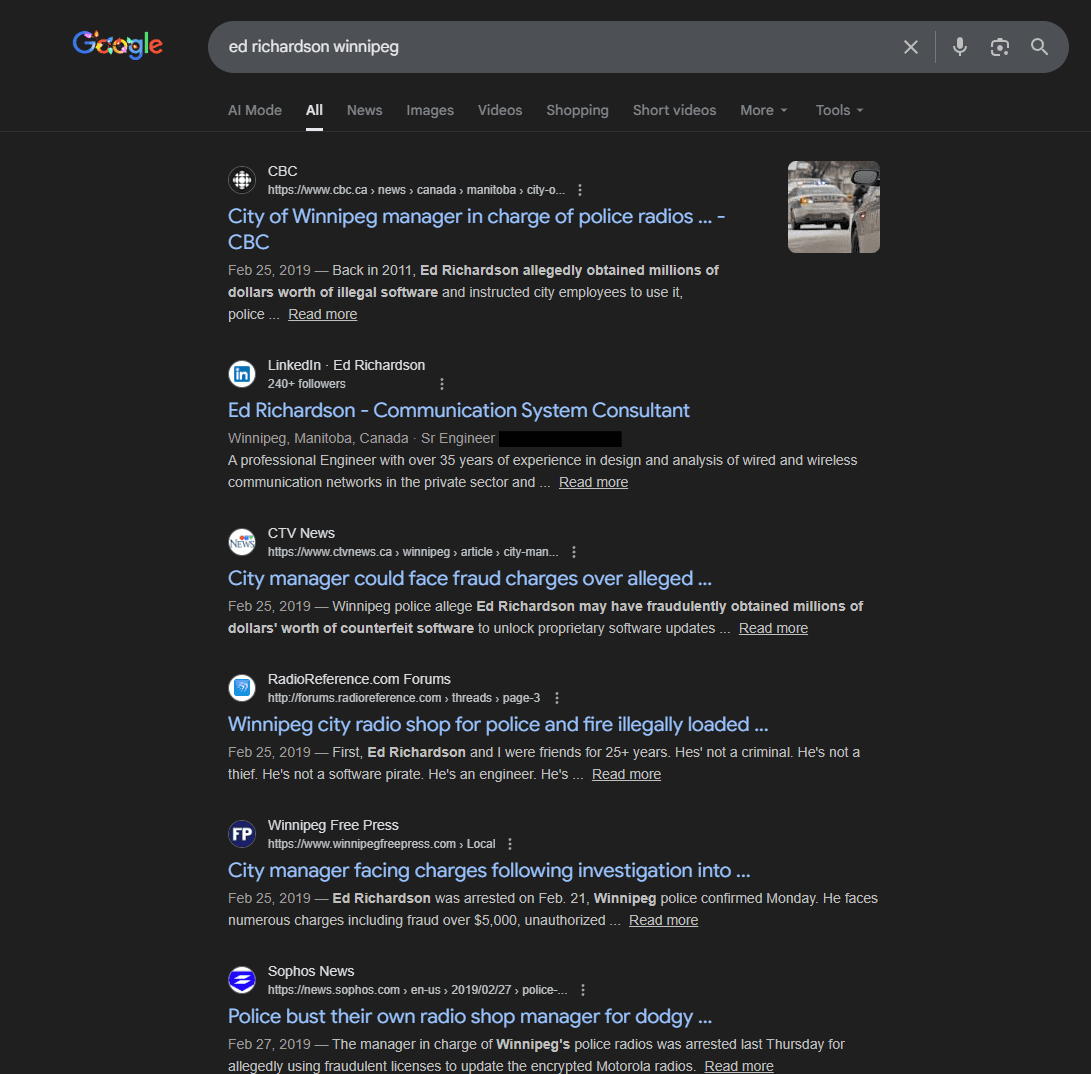Expand the More search categories dropdown
Screen dimensions: 1091x1074
(x=763, y=110)
